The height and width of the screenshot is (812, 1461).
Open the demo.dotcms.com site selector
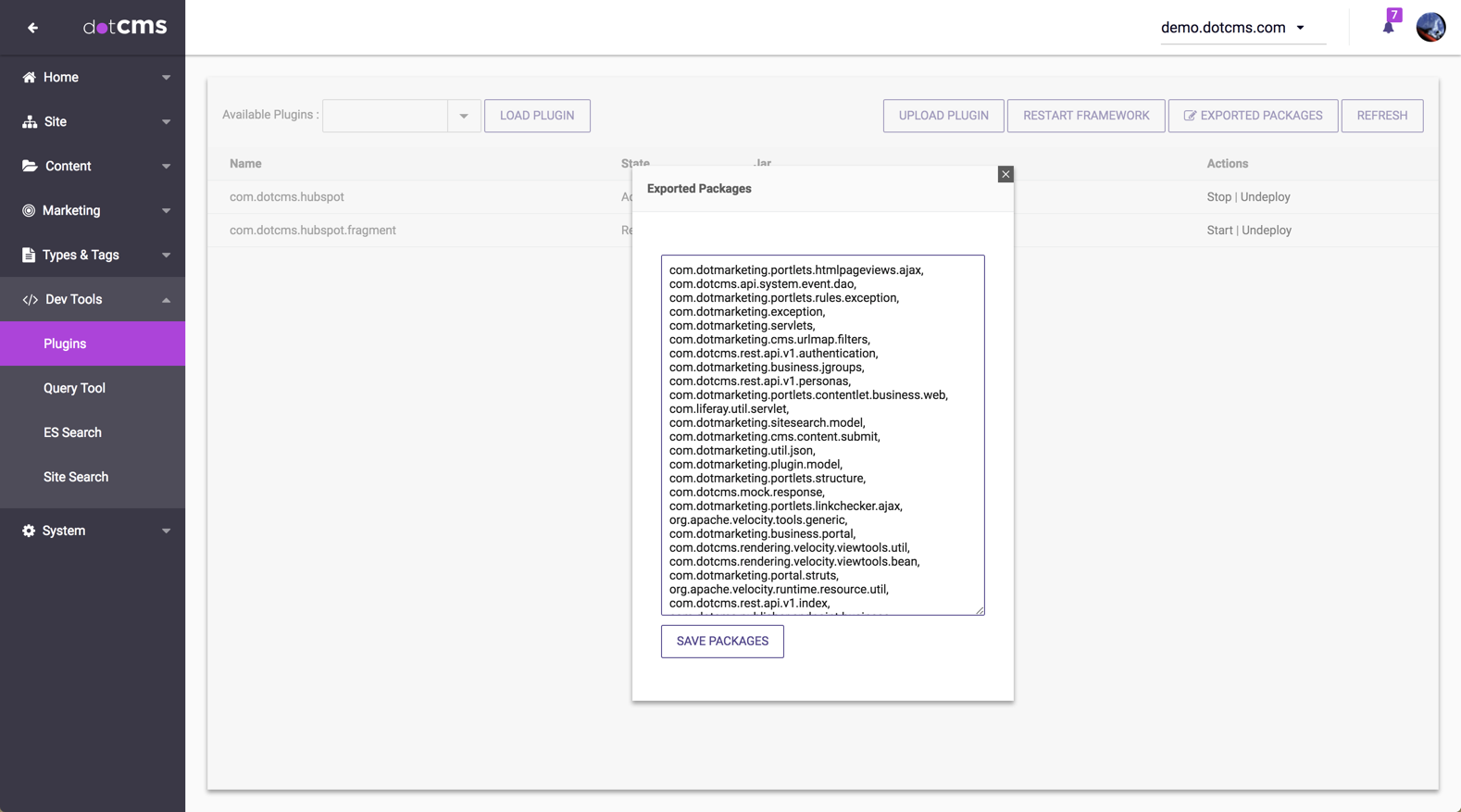click(1232, 28)
